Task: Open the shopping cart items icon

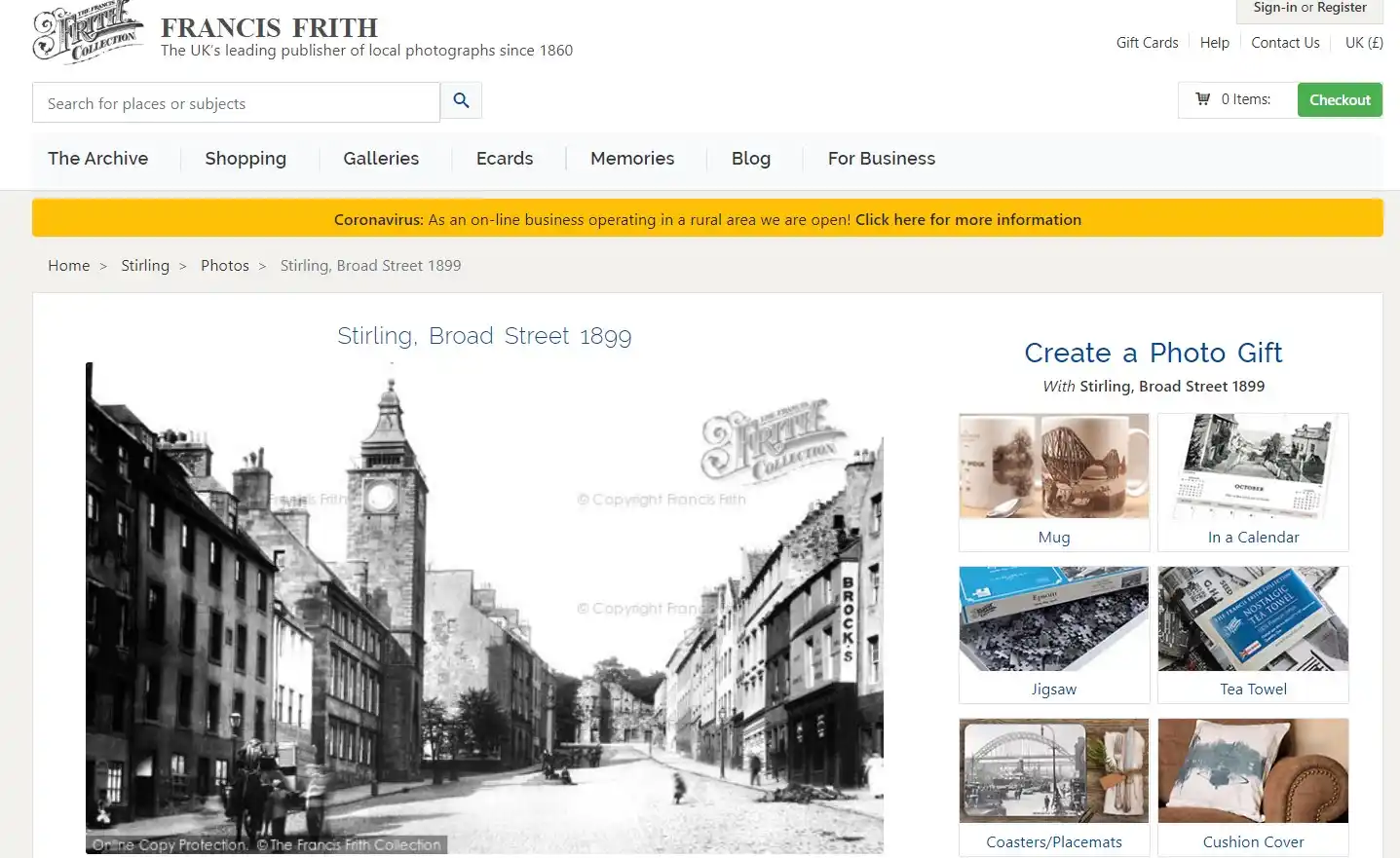Action: tap(1202, 99)
